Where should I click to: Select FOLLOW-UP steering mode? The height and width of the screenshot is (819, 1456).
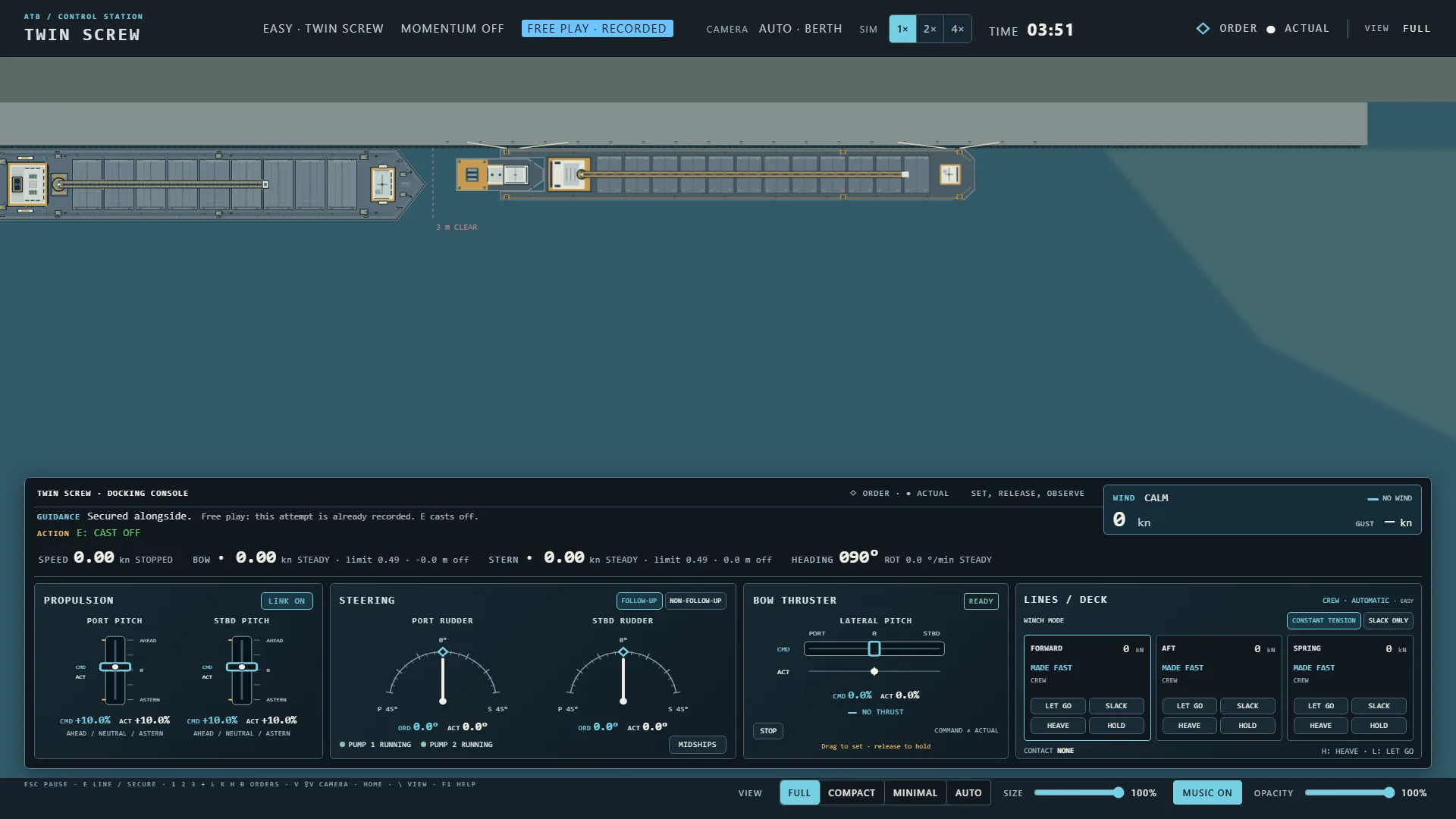639,601
